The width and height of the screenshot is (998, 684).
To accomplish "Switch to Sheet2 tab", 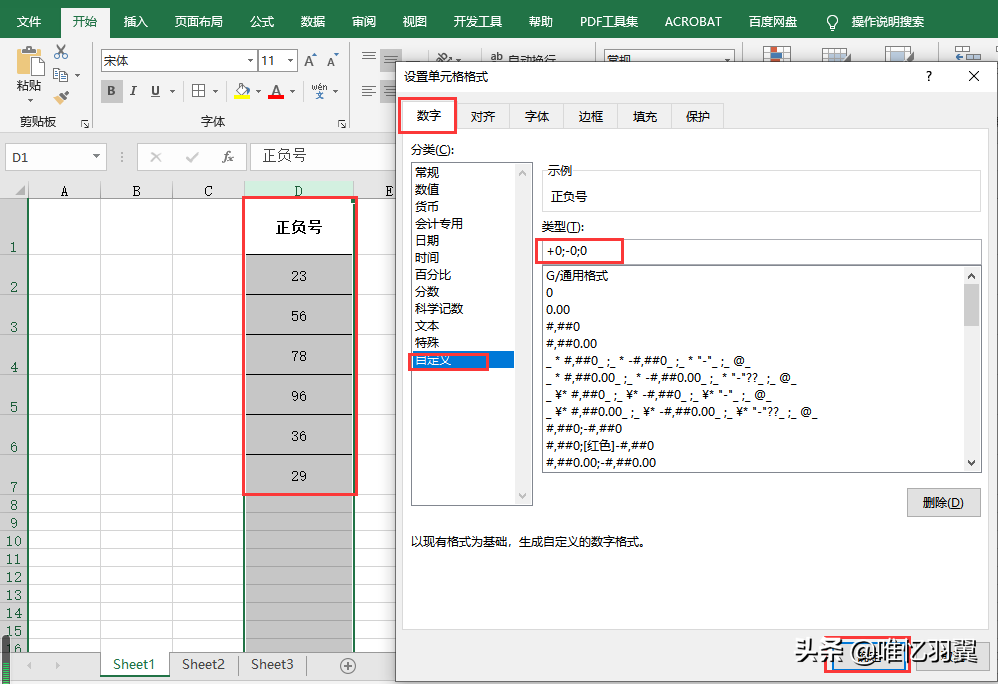I will (203, 664).
